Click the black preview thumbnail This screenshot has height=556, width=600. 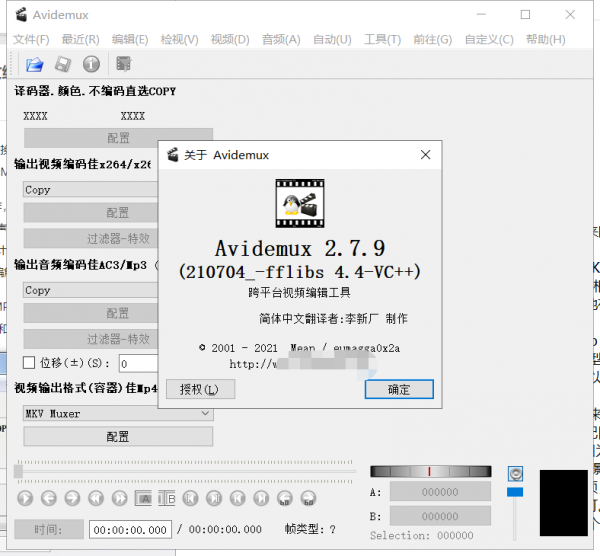tap(564, 503)
